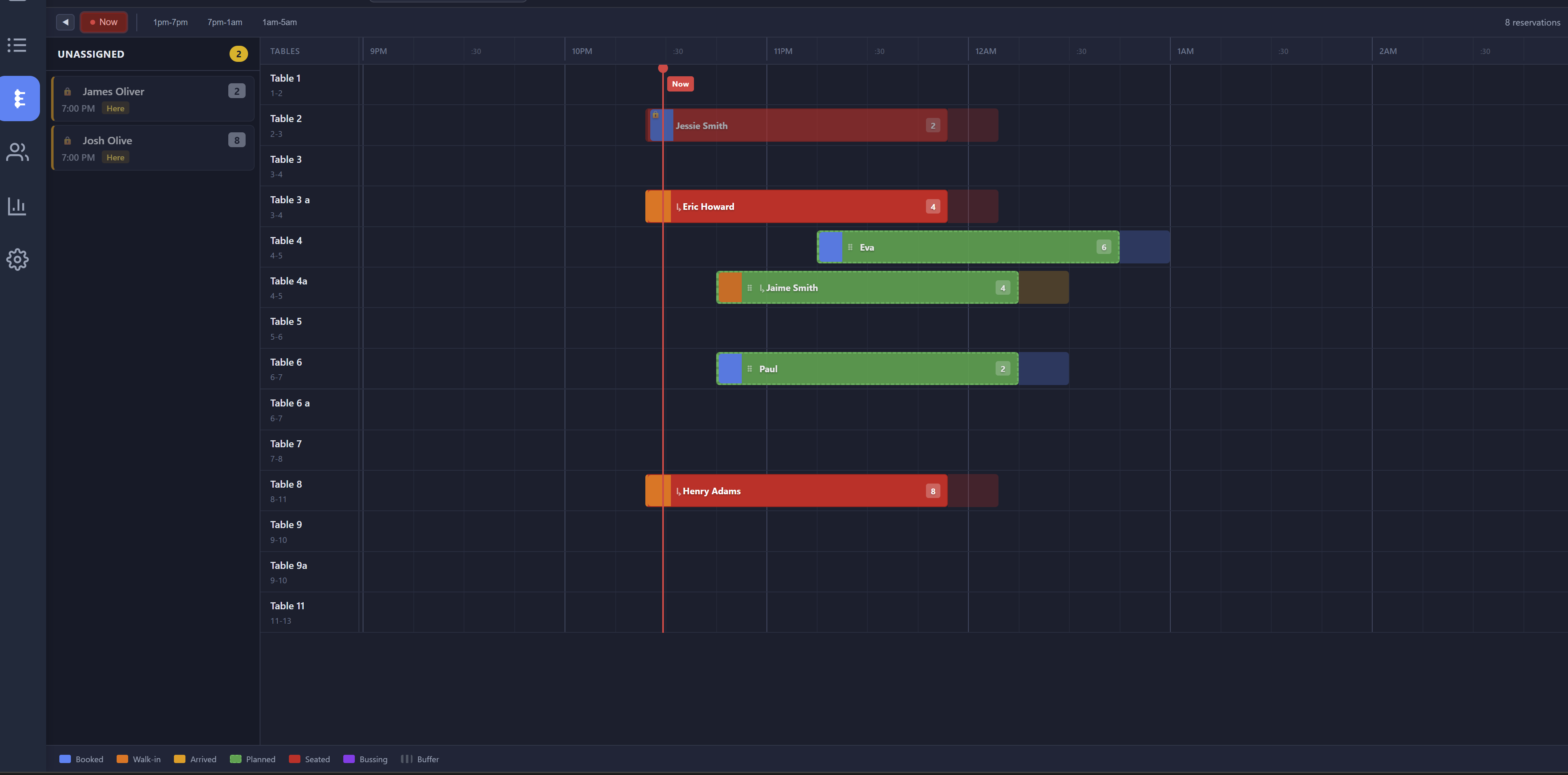The height and width of the screenshot is (775, 1568).
Task: Click the lock icon on Jessie Smith reservation
Action: pyautogui.click(x=655, y=115)
